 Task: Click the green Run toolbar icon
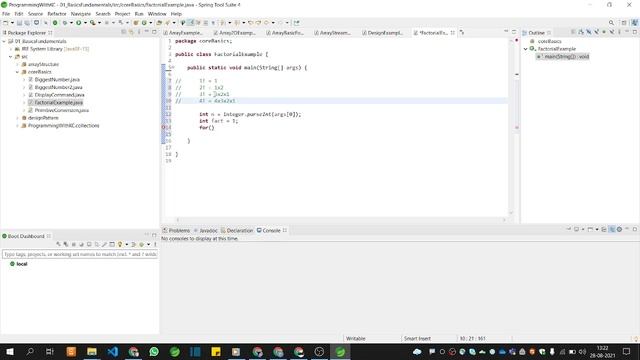pos(78,23)
